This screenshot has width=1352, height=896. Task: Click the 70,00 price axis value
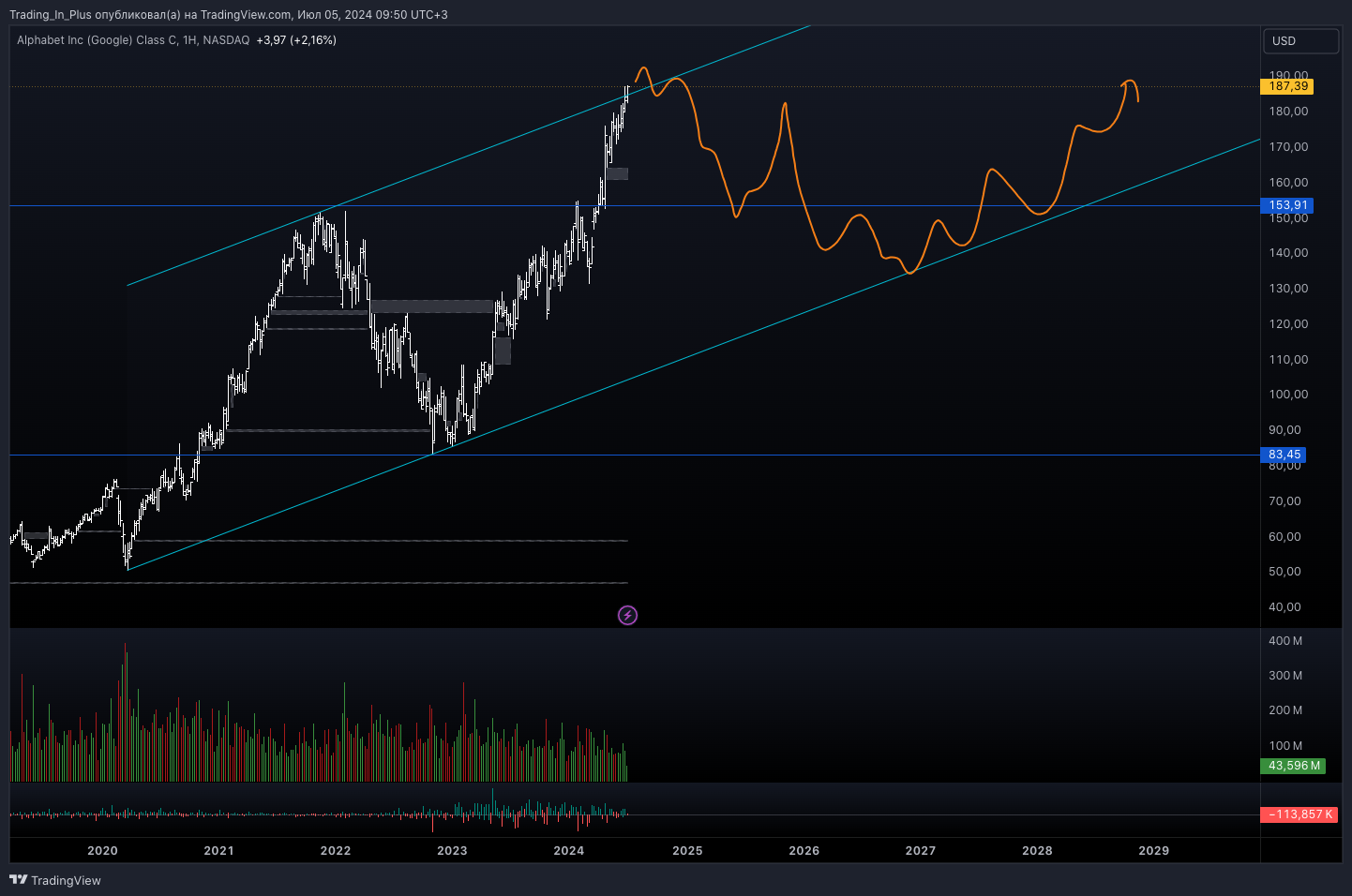[x=1284, y=501]
